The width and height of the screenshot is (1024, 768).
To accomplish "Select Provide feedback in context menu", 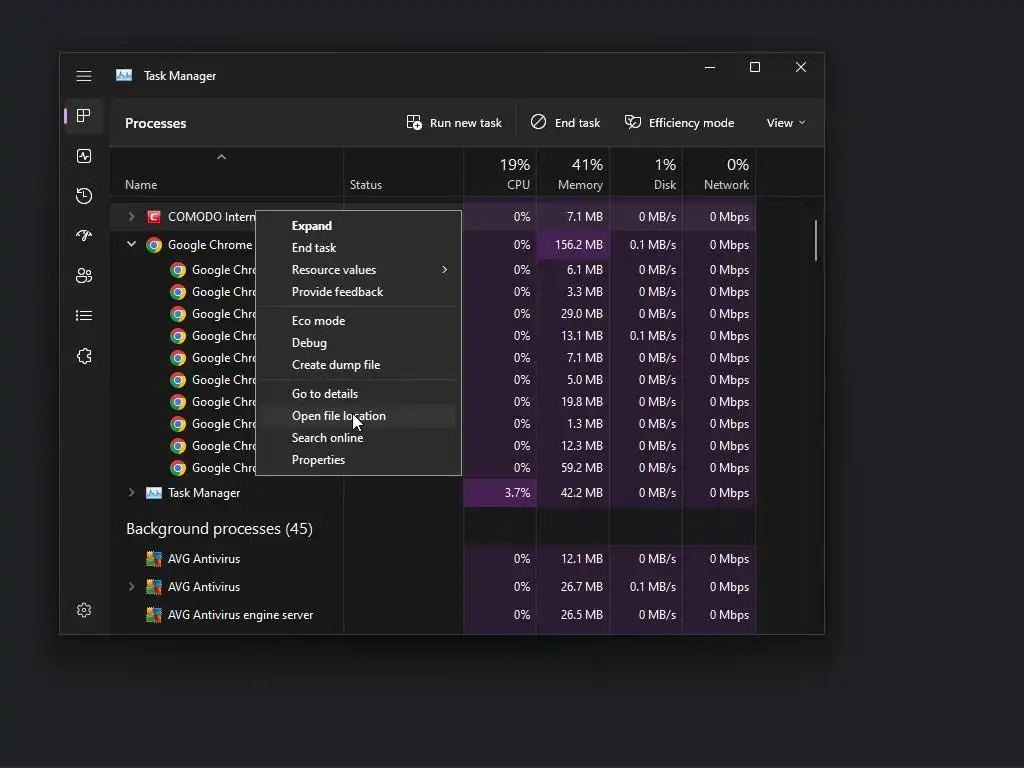I will point(337,292).
